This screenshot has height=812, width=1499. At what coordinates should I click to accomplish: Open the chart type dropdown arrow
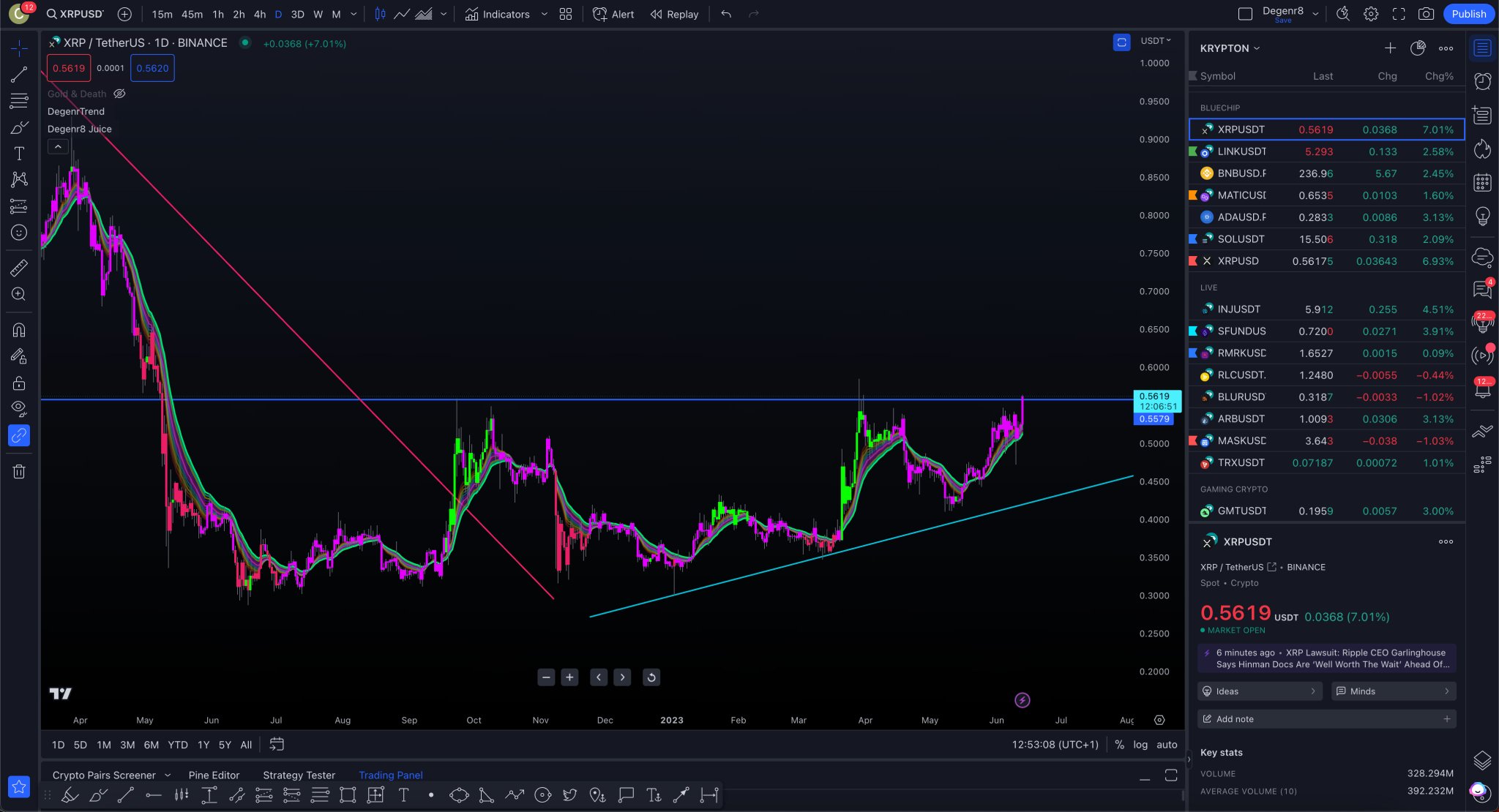(x=444, y=14)
